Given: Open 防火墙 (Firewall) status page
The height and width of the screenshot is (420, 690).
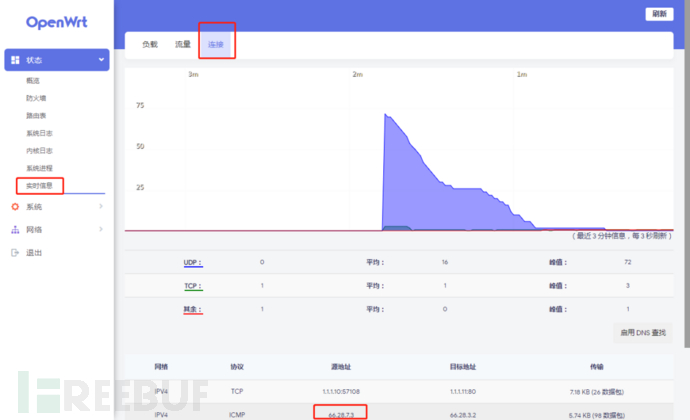Looking at the screenshot, I should click(37, 98).
